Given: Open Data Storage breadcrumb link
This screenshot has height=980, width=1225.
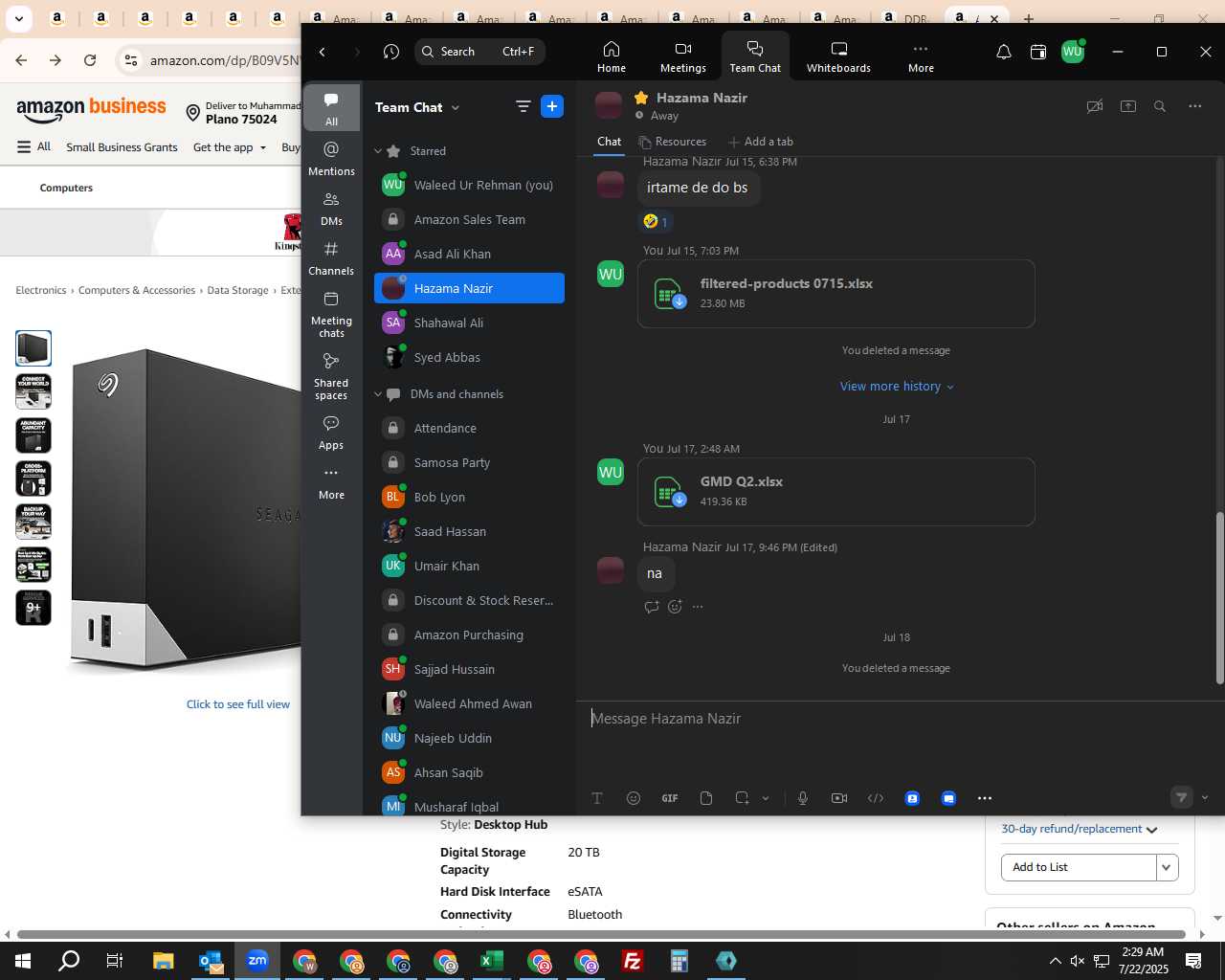Looking at the screenshot, I should [237, 290].
